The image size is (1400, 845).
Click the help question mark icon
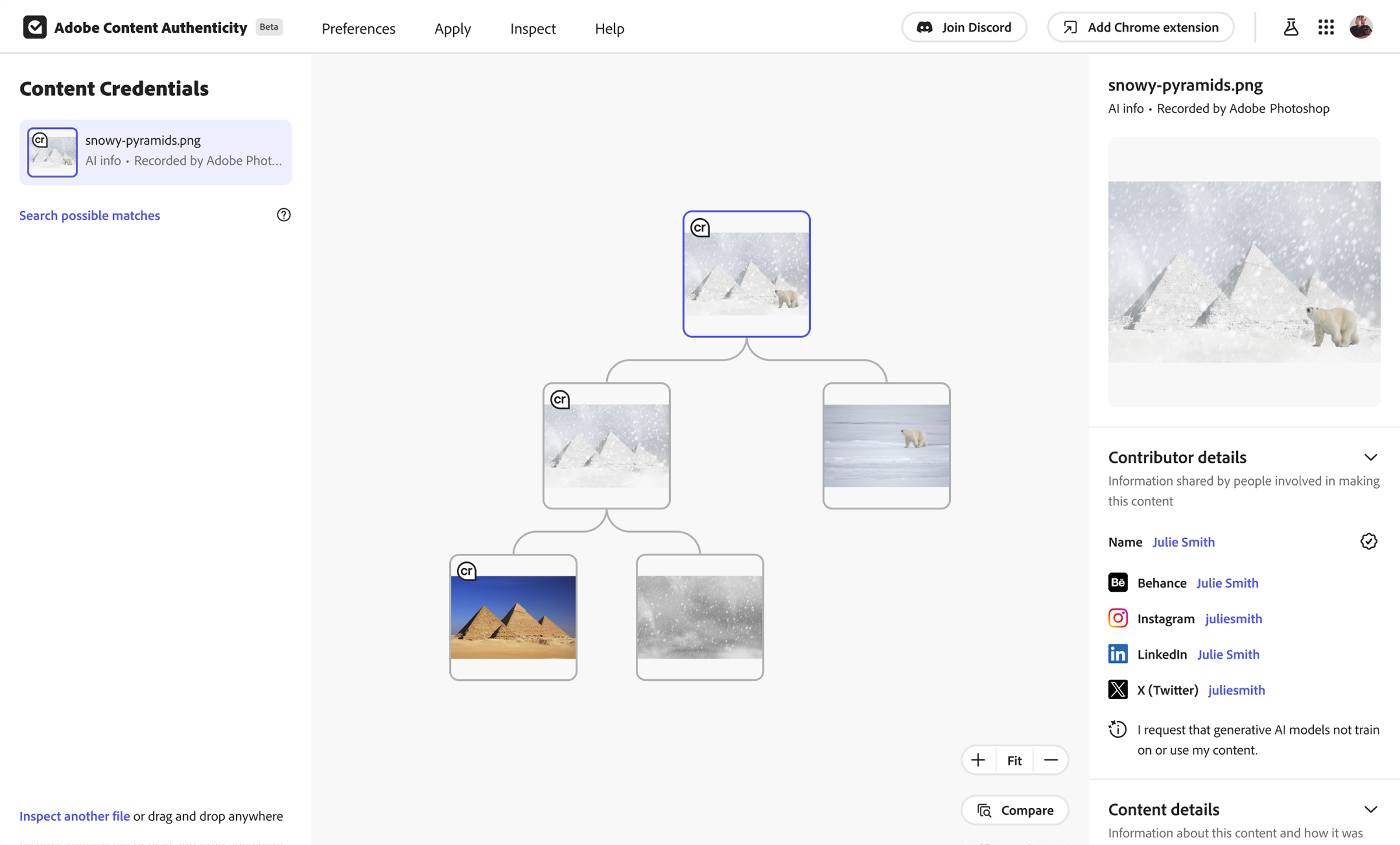click(283, 215)
